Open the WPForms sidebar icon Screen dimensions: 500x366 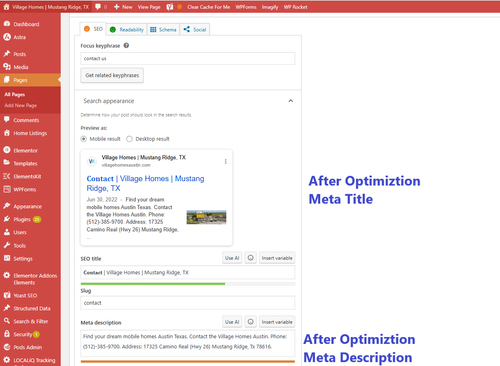7,189
